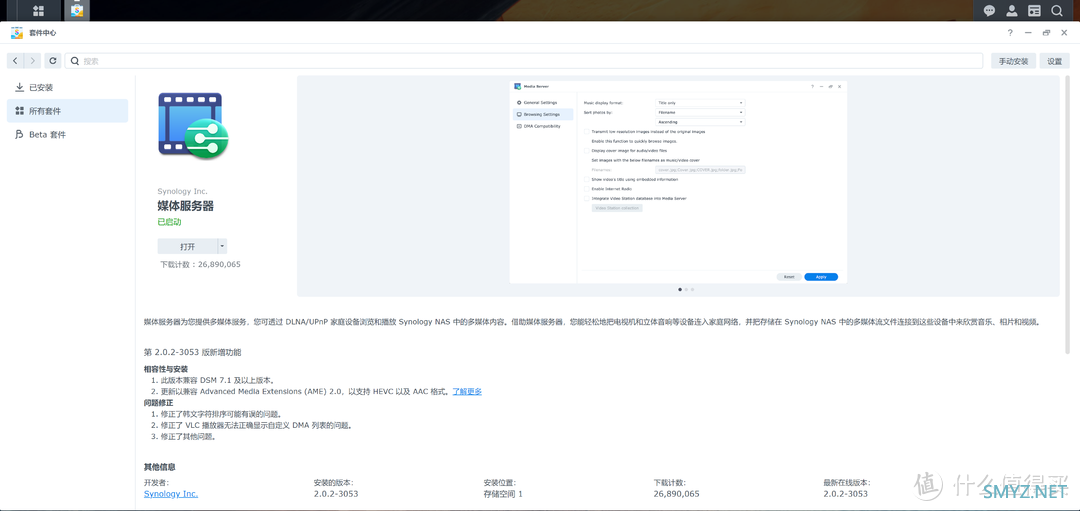
Task: Select the third screenshot carousel dot
Action: [x=692, y=289]
